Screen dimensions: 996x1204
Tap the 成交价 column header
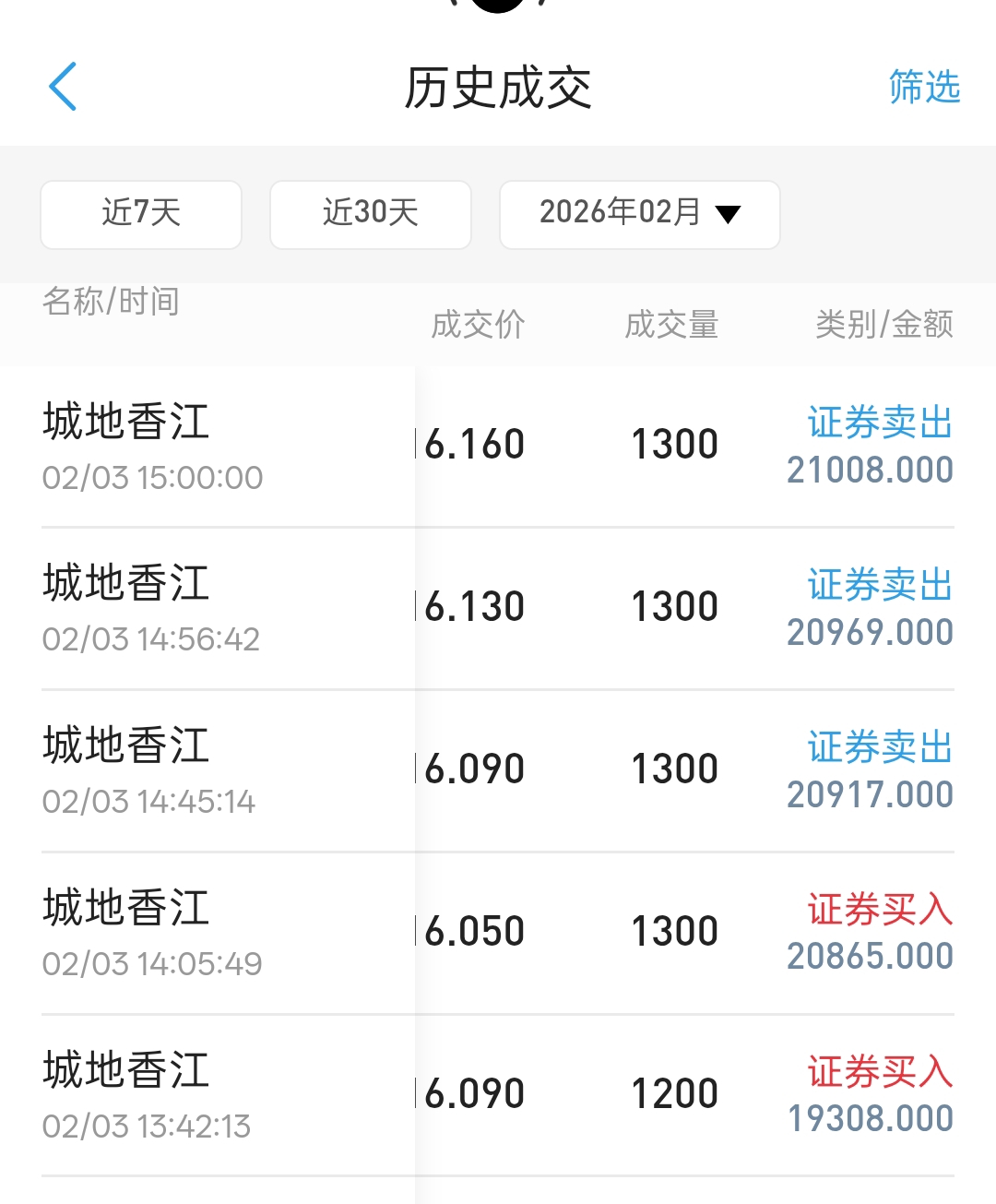(x=478, y=325)
